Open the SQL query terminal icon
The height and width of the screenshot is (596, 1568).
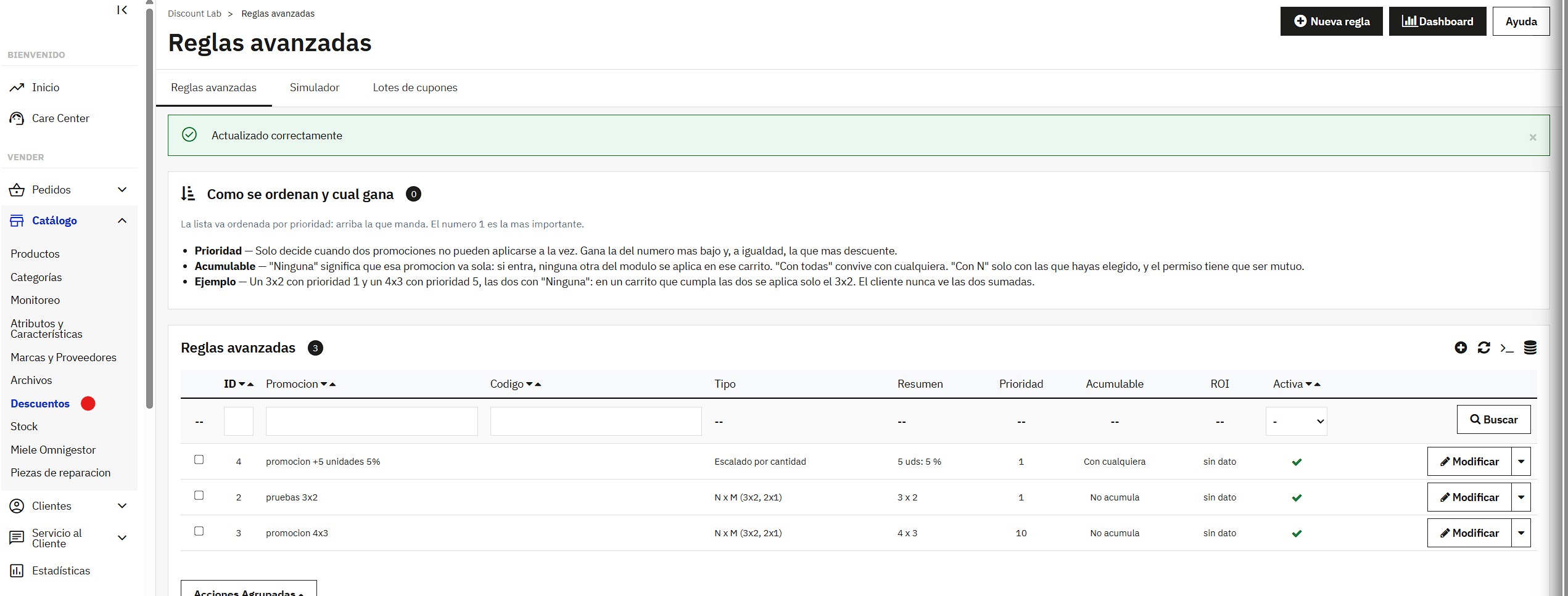1507,348
